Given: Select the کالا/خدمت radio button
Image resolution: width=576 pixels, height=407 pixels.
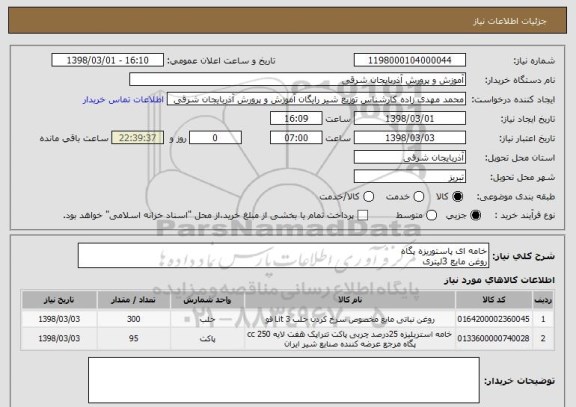Looking at the screenshot, I should [x=368, y=197].
